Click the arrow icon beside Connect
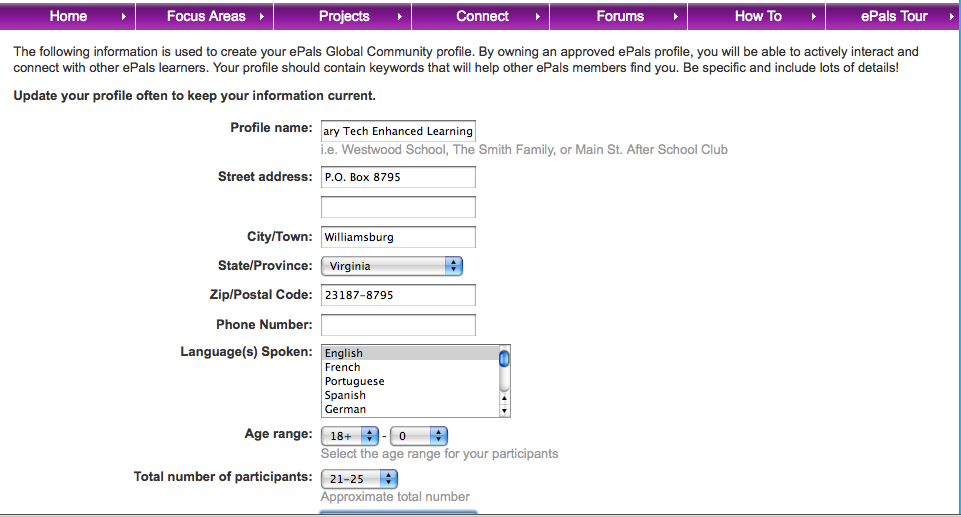The height and width of the screenshot is (517, 961). [x=537, y=17]
